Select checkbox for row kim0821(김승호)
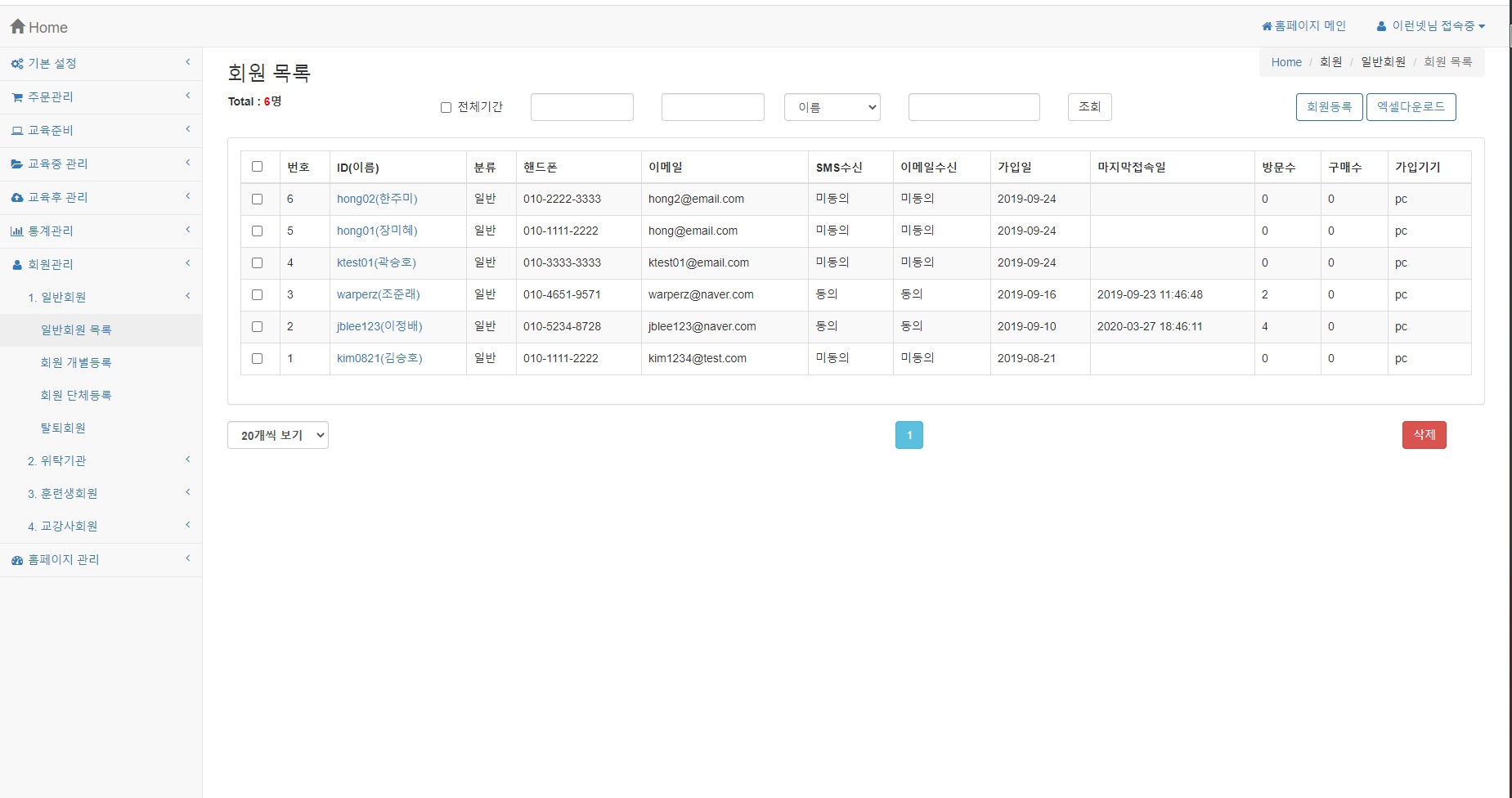Screen dimensions: 1512x798 (x=257, y=358)
